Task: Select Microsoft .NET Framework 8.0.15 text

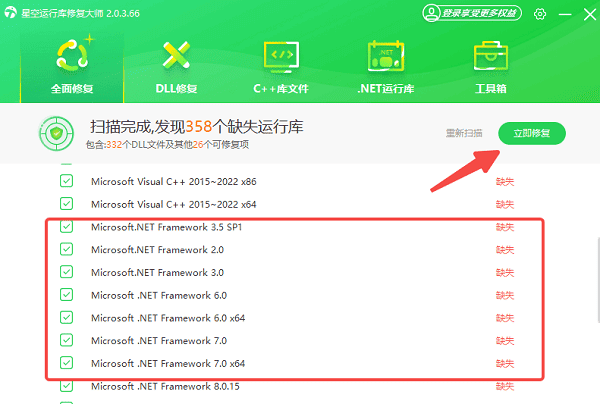Action: 165,386
